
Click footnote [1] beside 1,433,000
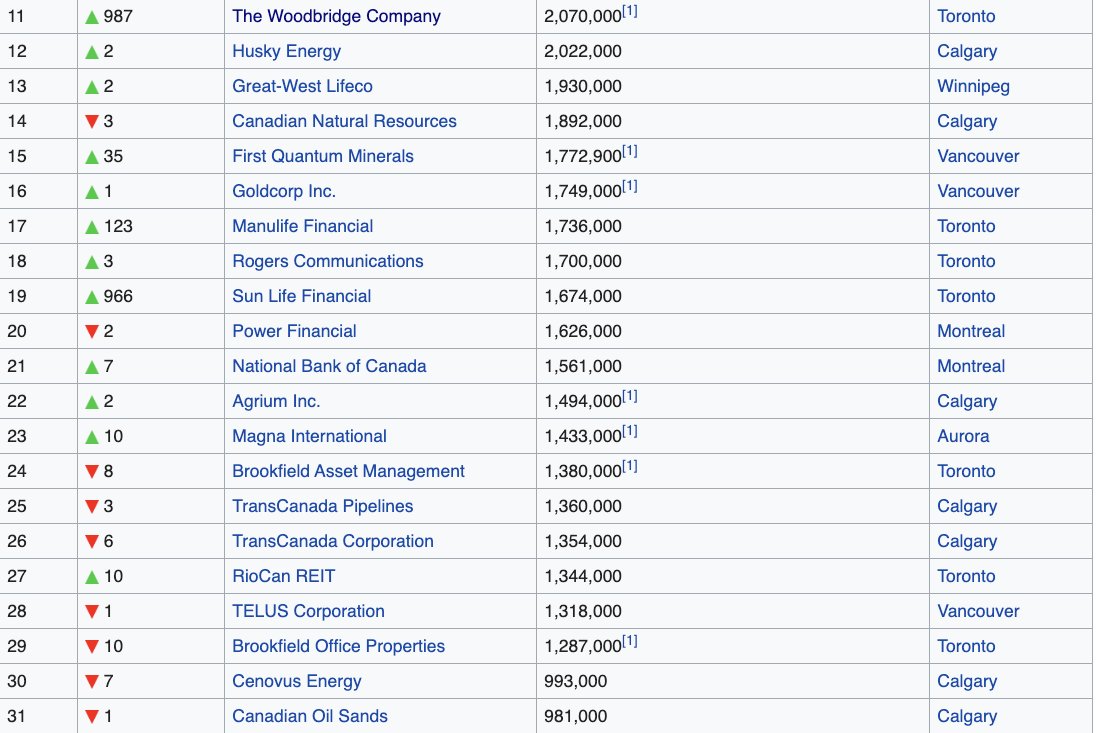click(630, 432)
